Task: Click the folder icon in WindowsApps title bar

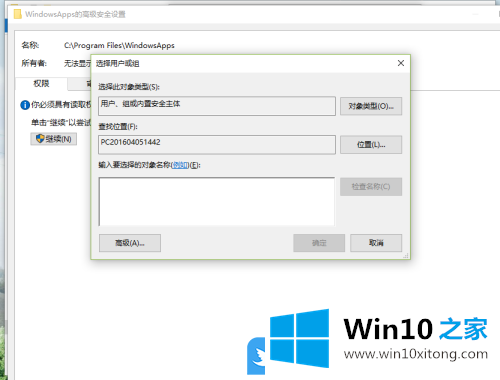Action: 18,14
